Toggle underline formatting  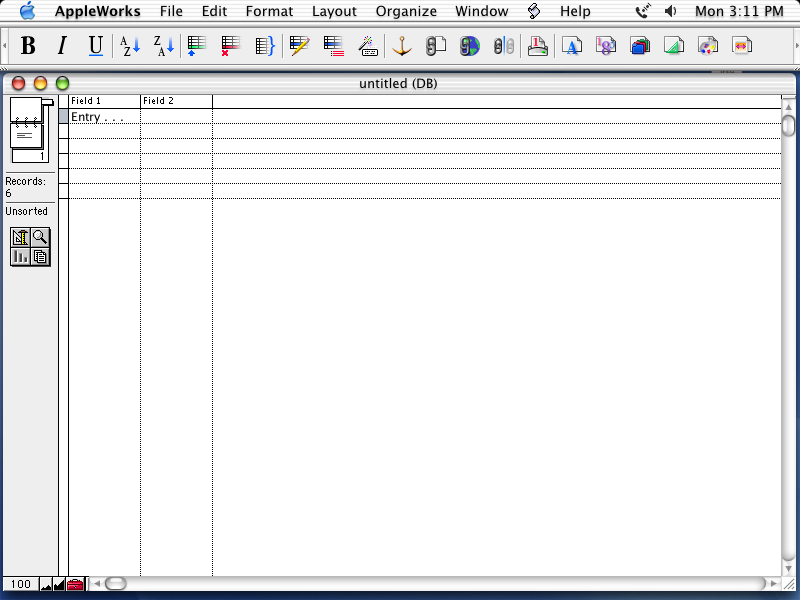(x=95, y=45)
